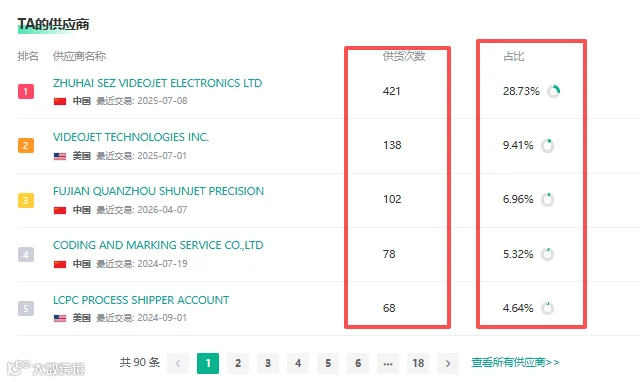The height and width of the screenshot is (382, 640).
Task: Select page 5 in pagination
Action: coord(328,363)
